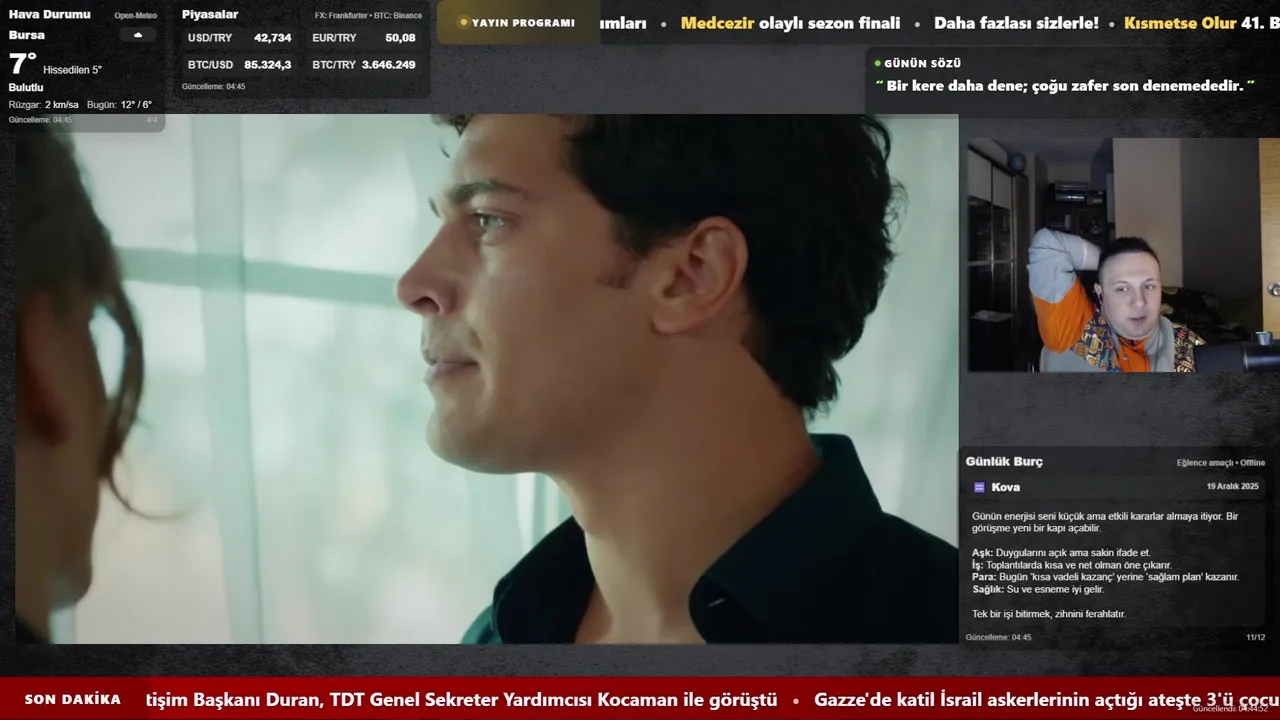This screenshot has height=720, width=1280.
Task: Click the Kova zodiac sign name
Action: [1005, 487]
